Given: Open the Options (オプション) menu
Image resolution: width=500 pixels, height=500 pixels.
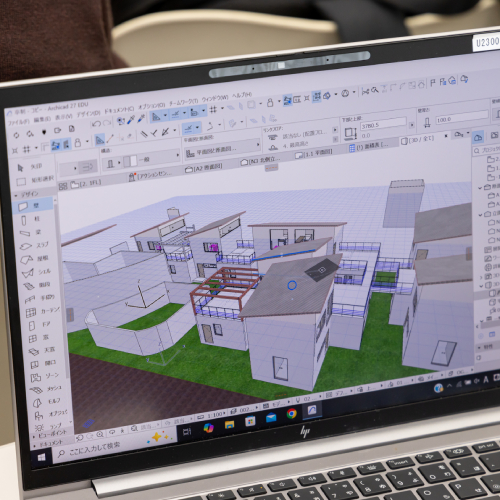Looking at the screenshot, I should click(x=152, y=106).
